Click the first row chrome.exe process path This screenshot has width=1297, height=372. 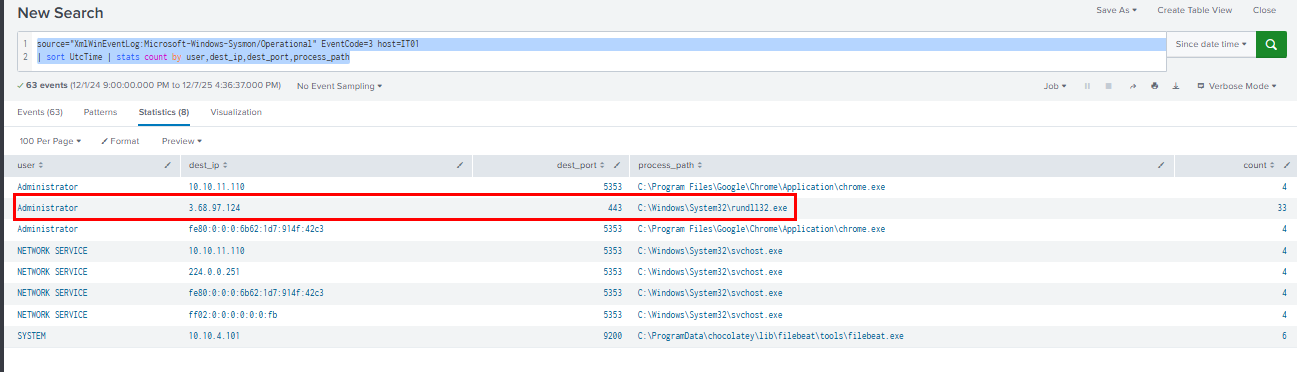(761, 187)
